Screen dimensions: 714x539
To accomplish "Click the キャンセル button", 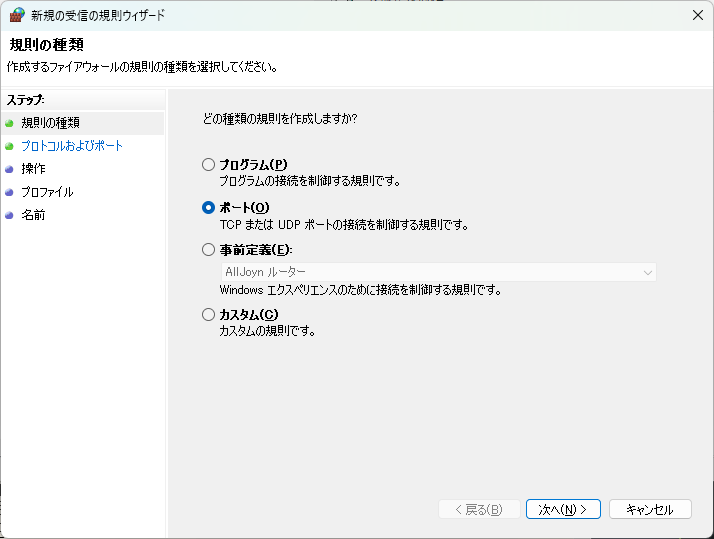I will [649, 509].
